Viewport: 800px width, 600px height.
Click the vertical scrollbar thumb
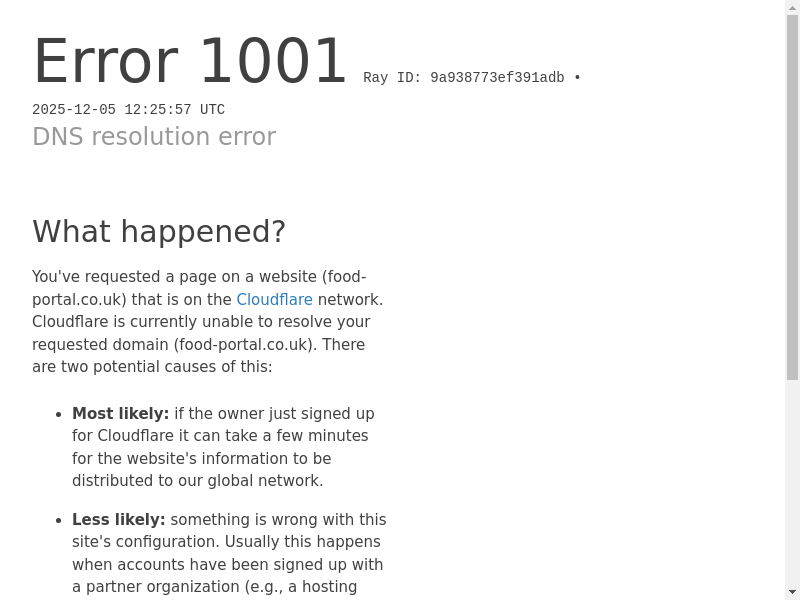coord(792,197)
